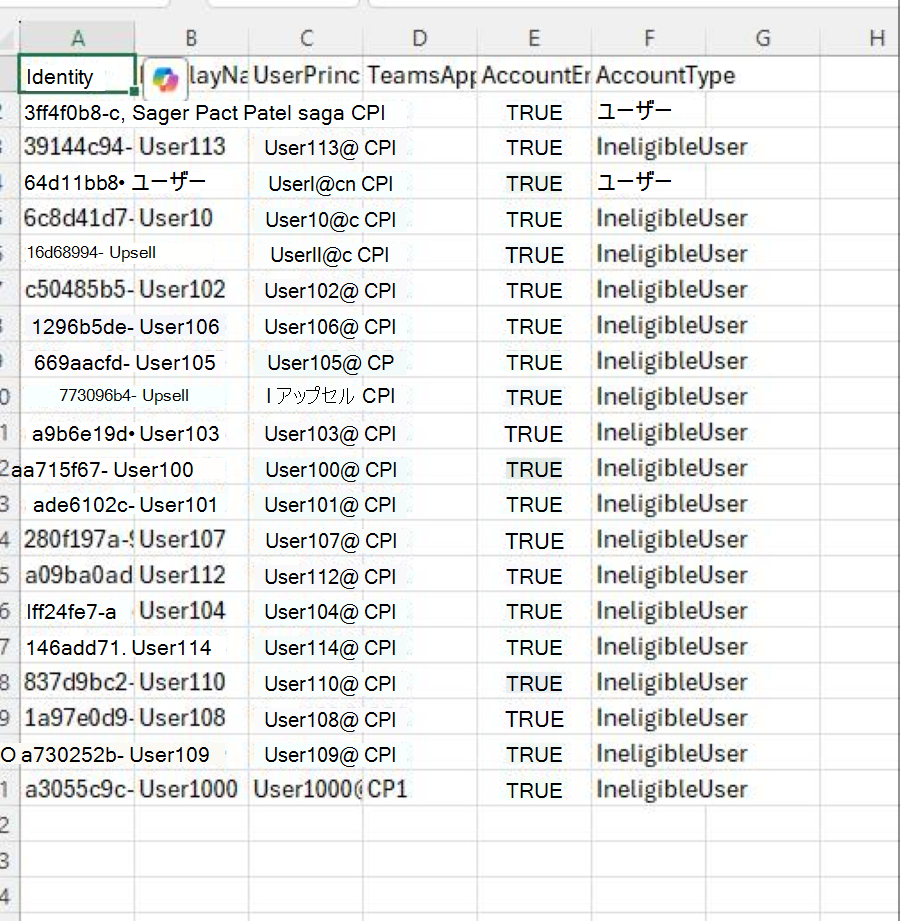Select the User112 display name cell
The image size is (900, 921).
tap(191, 575)
